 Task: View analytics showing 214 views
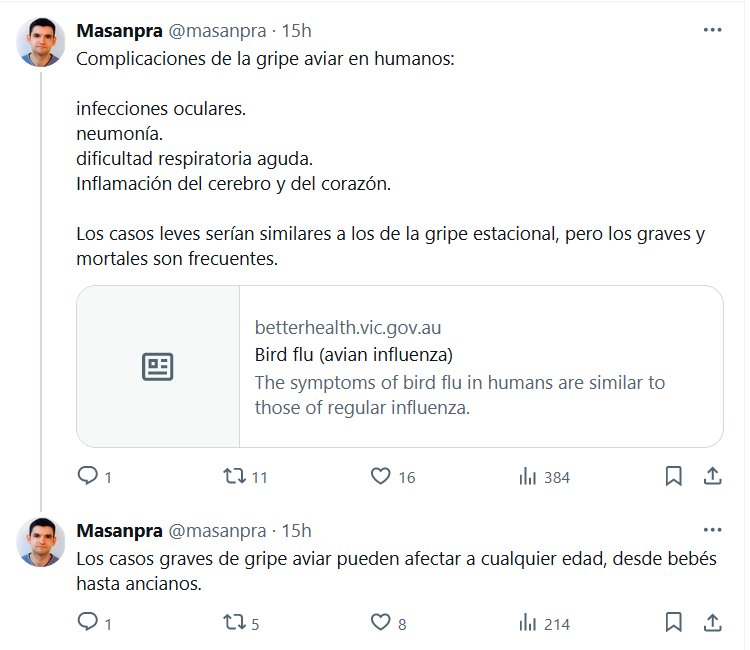click(x=528, y=623)
